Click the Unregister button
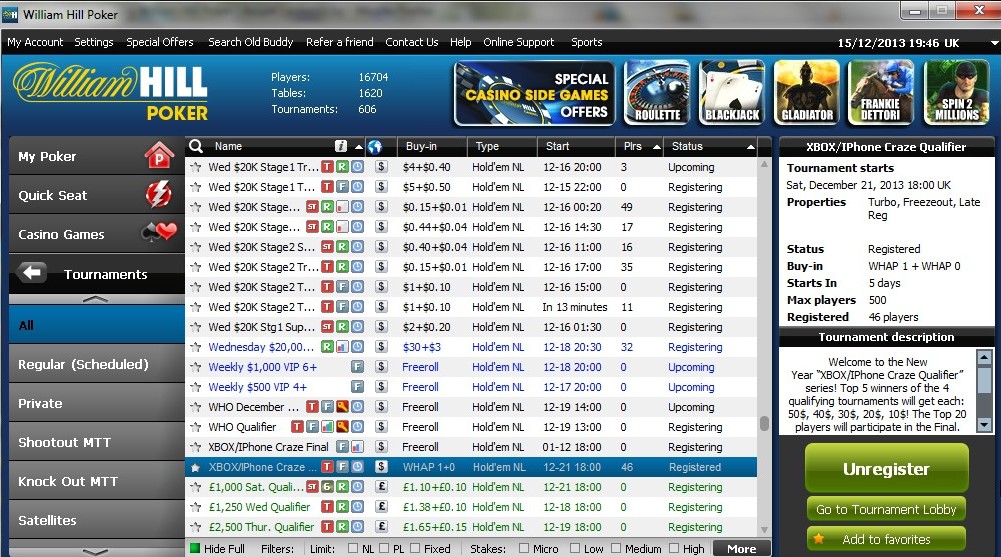 click(886, 468)
